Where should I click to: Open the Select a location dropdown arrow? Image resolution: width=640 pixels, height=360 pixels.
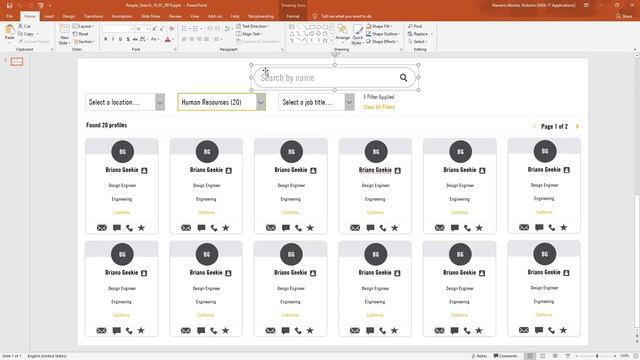click(160, 102)
